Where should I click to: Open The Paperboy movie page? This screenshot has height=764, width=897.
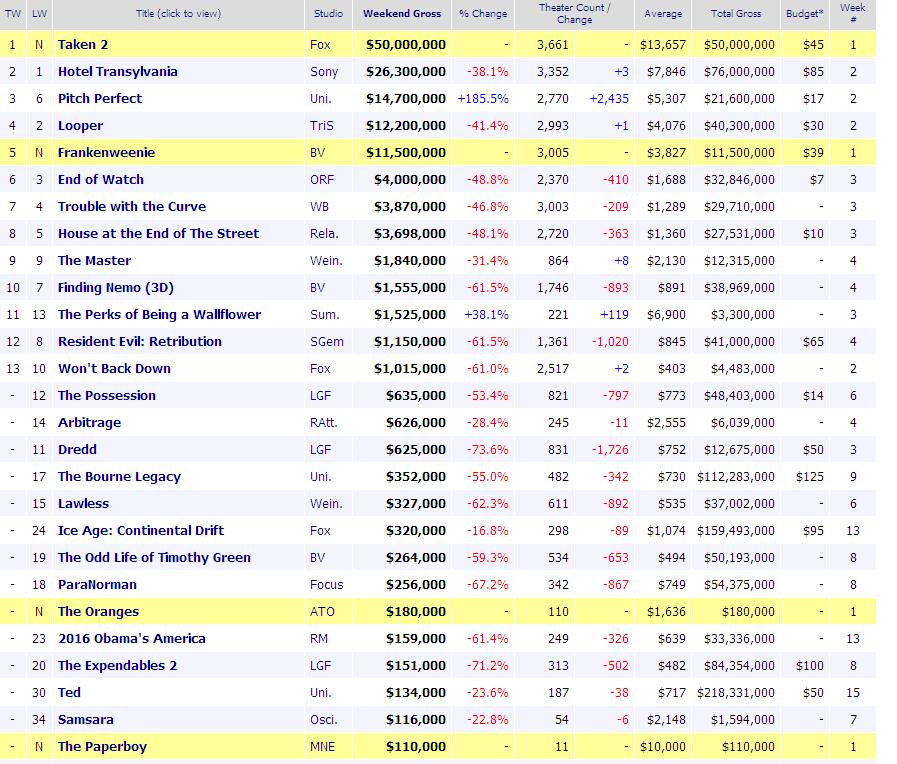coord(102,747)
